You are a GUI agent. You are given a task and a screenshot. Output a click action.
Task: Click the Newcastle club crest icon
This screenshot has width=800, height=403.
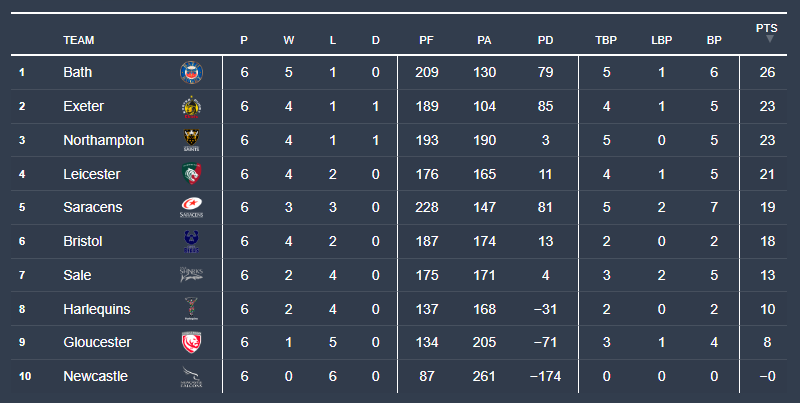[x=191, y=377]
